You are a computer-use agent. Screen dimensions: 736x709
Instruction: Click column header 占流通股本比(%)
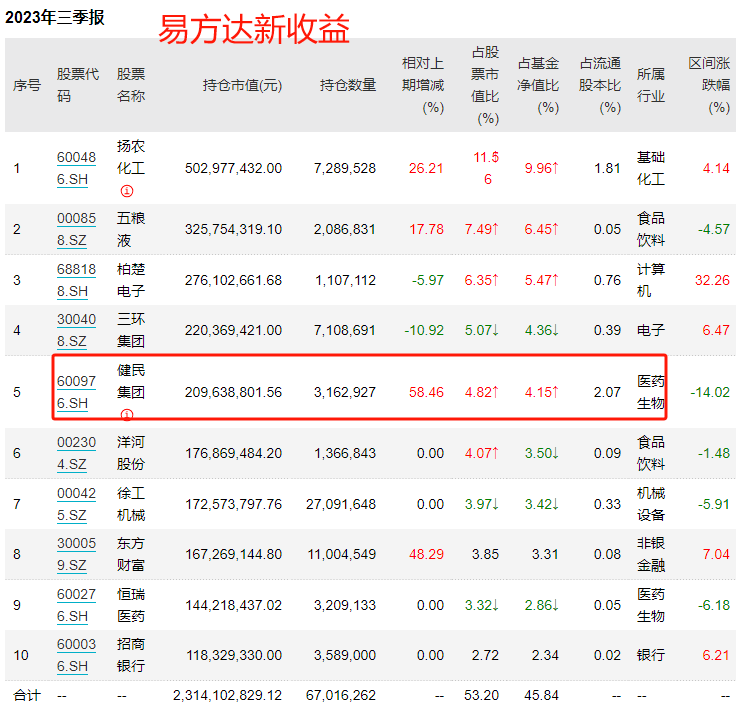(x=600, y=85)
